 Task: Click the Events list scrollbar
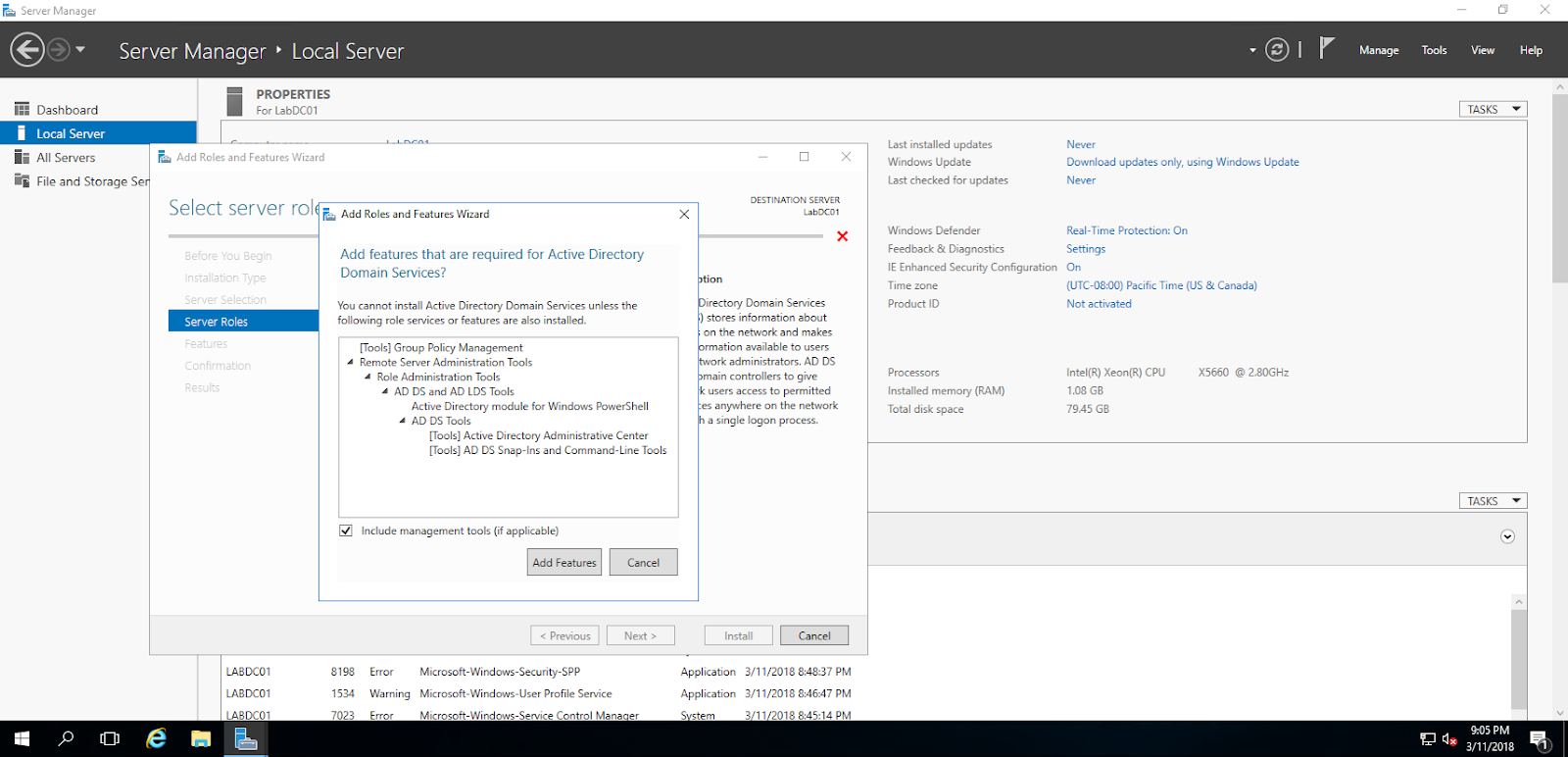tap(1519, 659)
